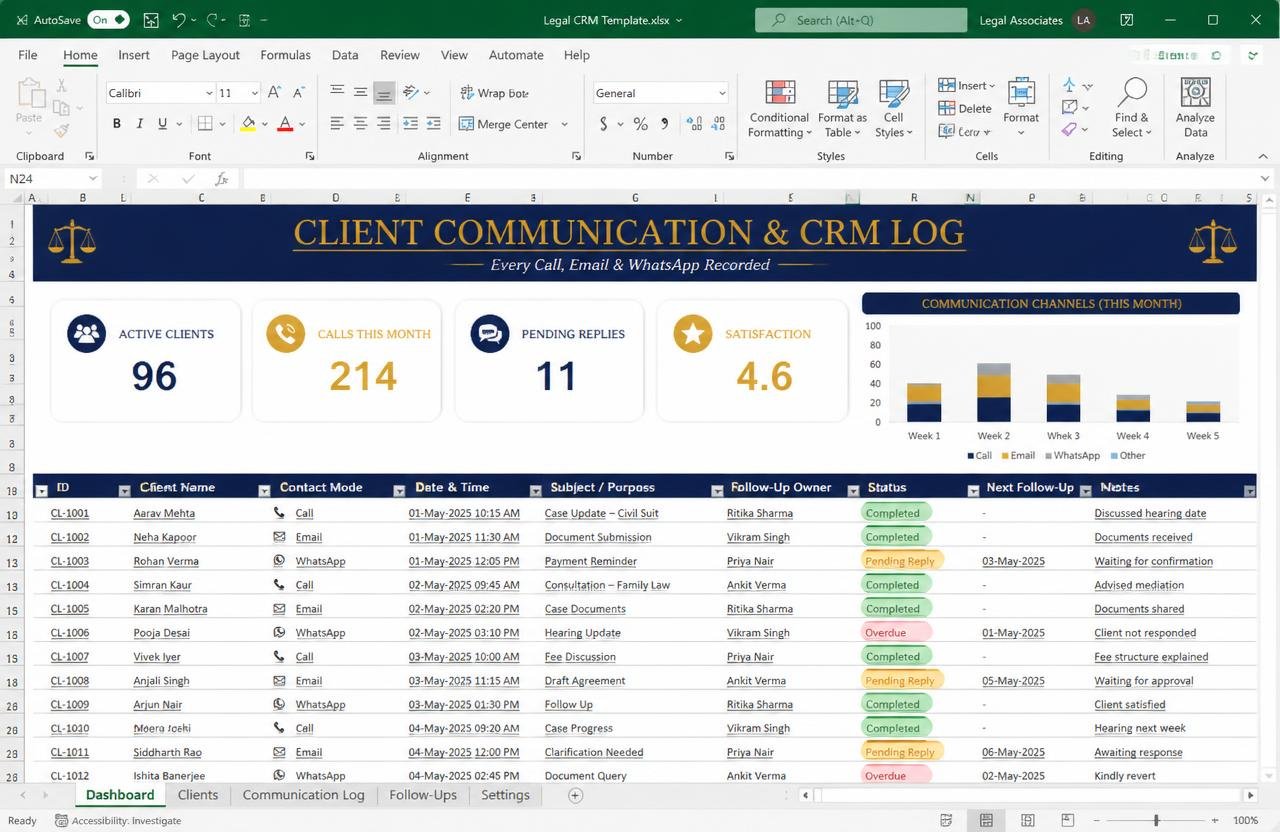Open the Font name Calibri dropdown
The height and width of the screenshot is (832, 1280).
pyautogui.click(x=209, y=93)
